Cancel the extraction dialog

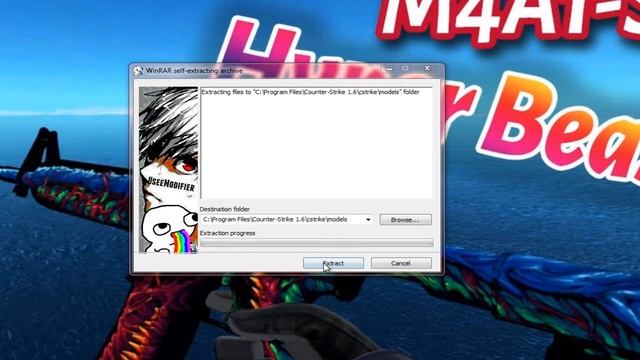pos(401,263)
